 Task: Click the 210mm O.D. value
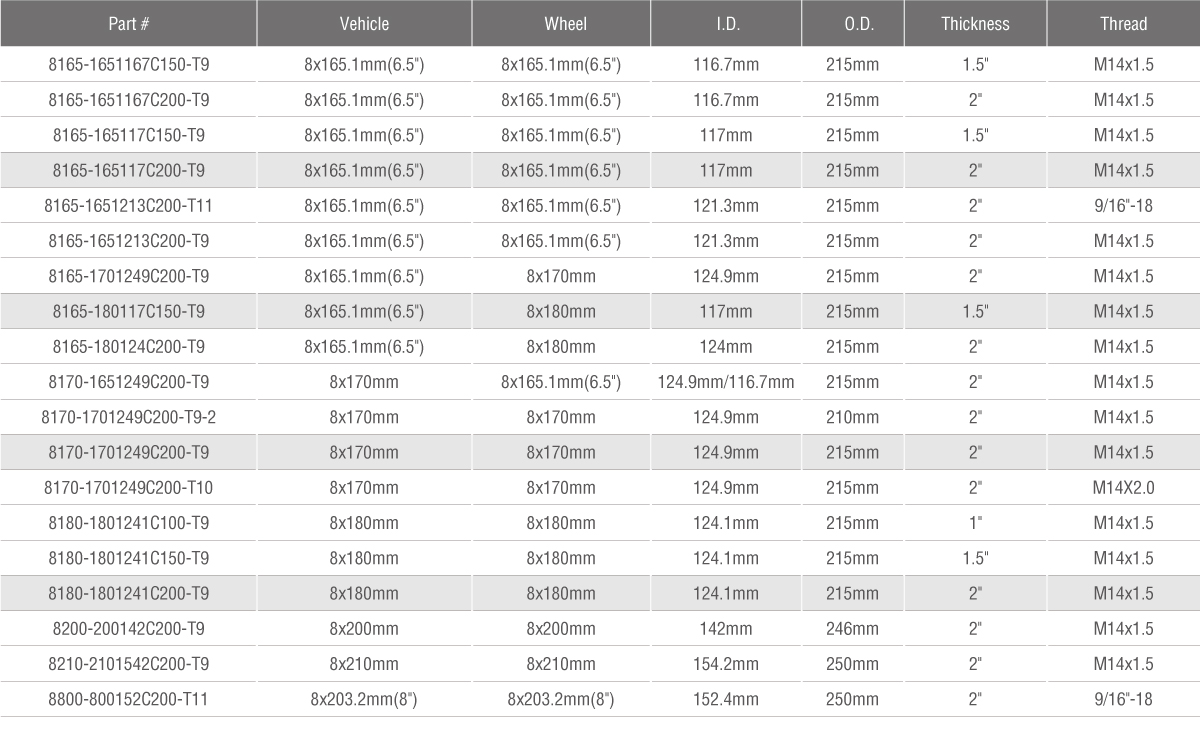pyautogui.click(x=852, y=417)
